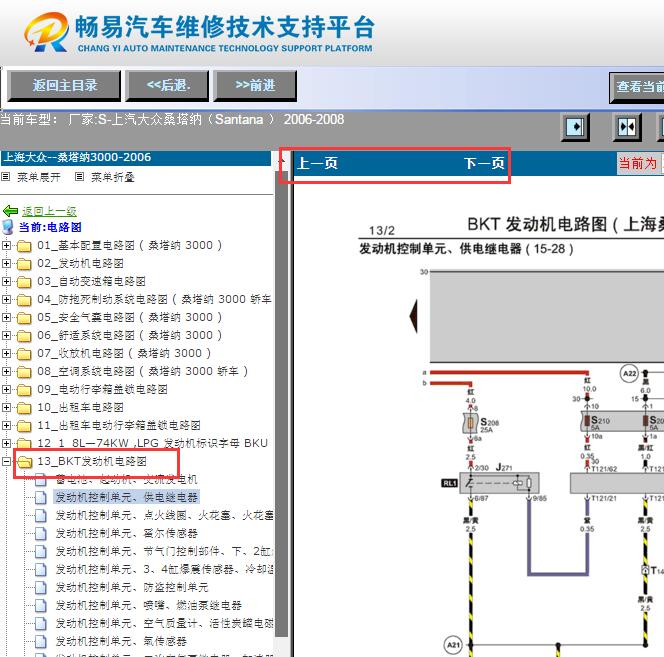Viewport: 664px width, 657px height.
Task: Open 08_空调系统电路图 folder label
Action: [143, 371]
